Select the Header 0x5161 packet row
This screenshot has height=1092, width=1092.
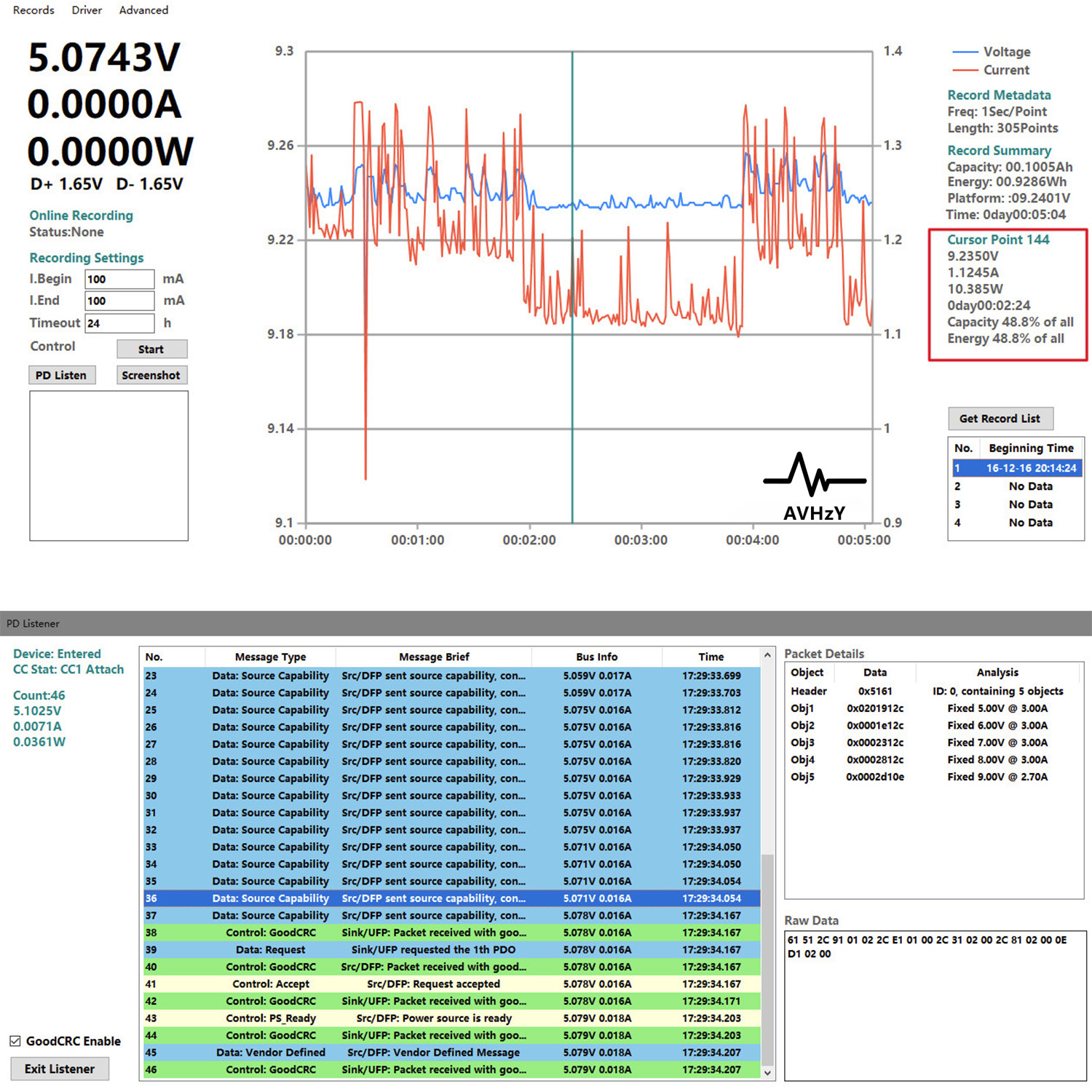pyautogui.click(x=933, y=692)
